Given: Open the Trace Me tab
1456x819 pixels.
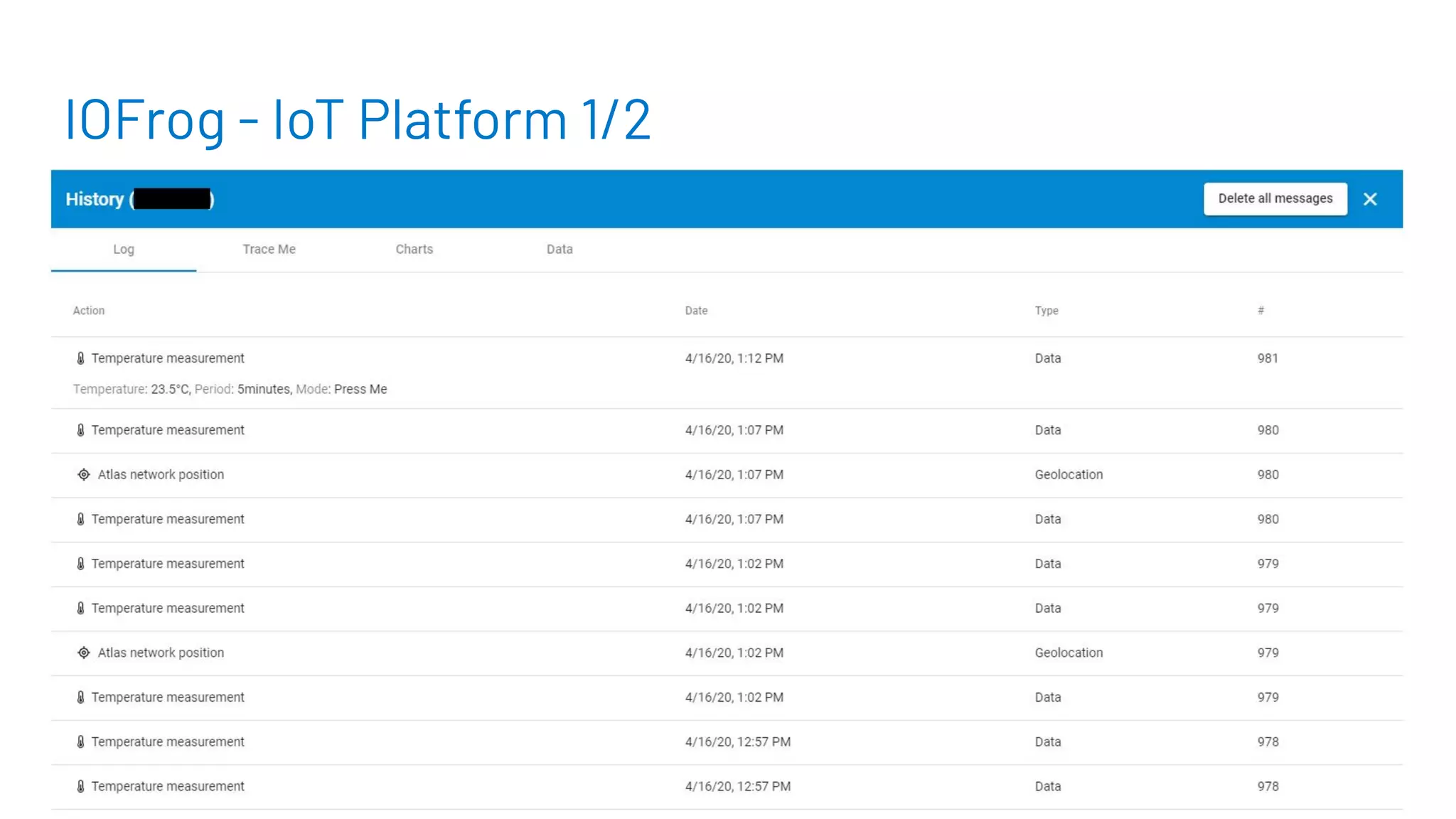Looking at the screenshot, I should [x=269, y=250].
